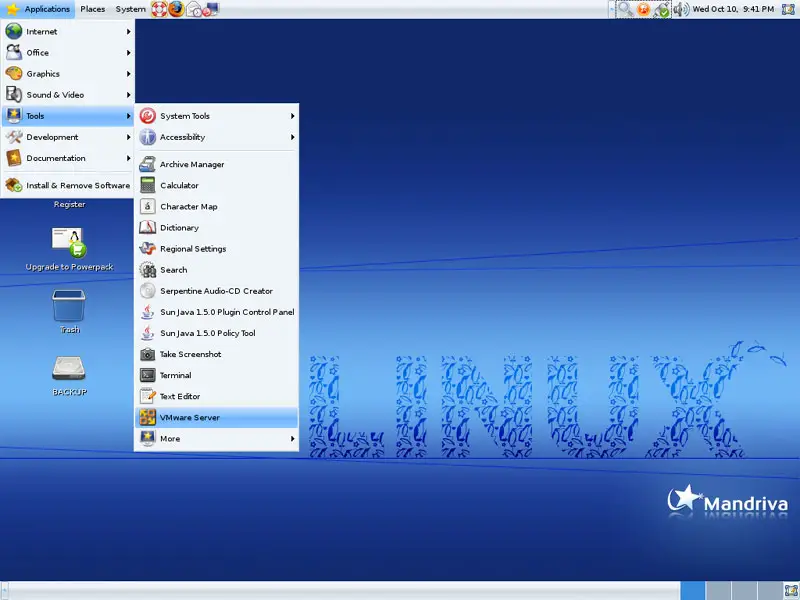Click the Take Screenshot camera icon

pos(147,354)
